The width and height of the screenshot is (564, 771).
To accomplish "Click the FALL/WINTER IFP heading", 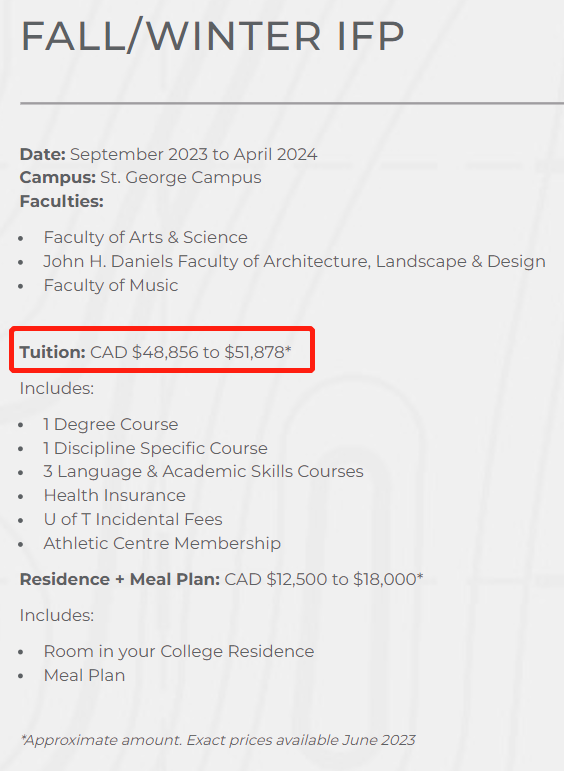I will [x=212, y=35].
